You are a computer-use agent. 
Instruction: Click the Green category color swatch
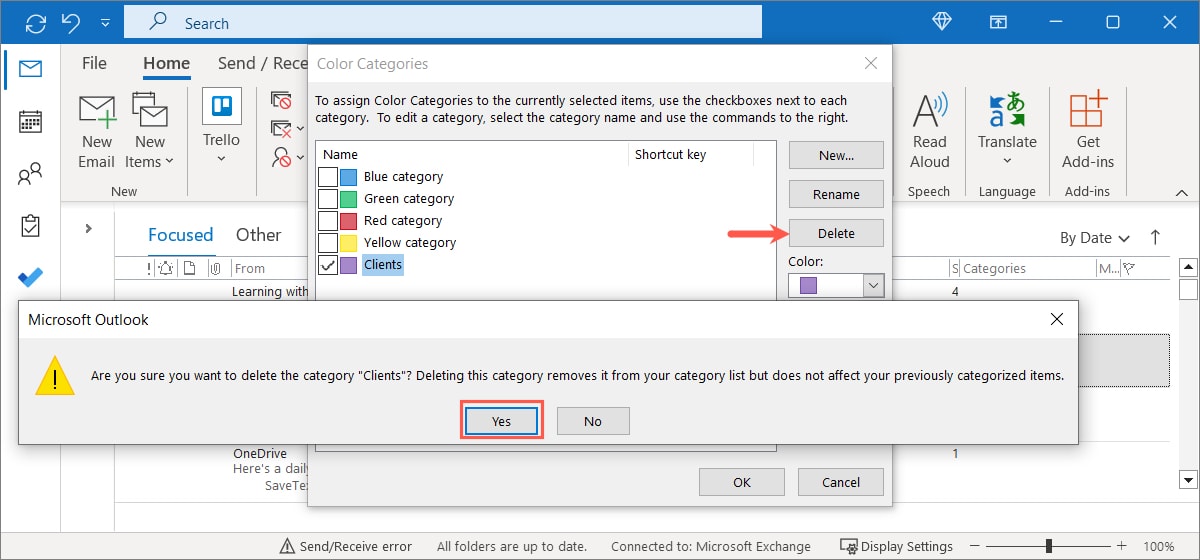coord(349,199)
